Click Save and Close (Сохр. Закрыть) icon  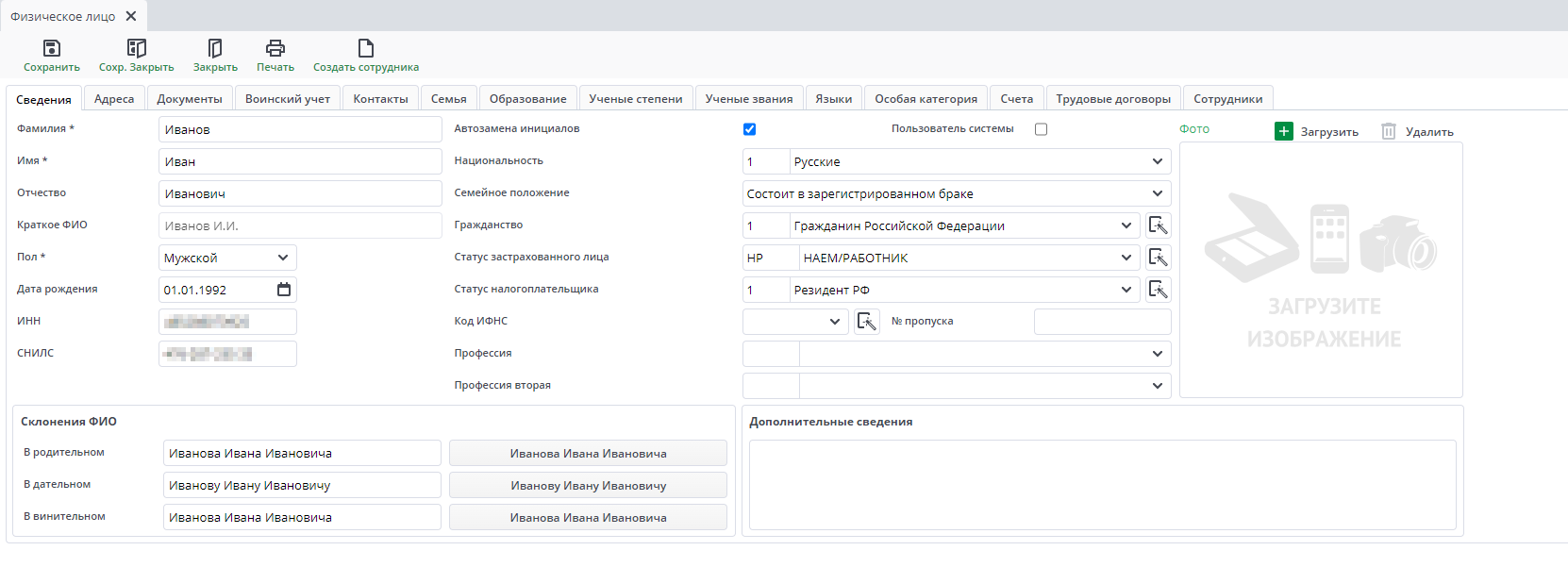[x=136, y=48]
